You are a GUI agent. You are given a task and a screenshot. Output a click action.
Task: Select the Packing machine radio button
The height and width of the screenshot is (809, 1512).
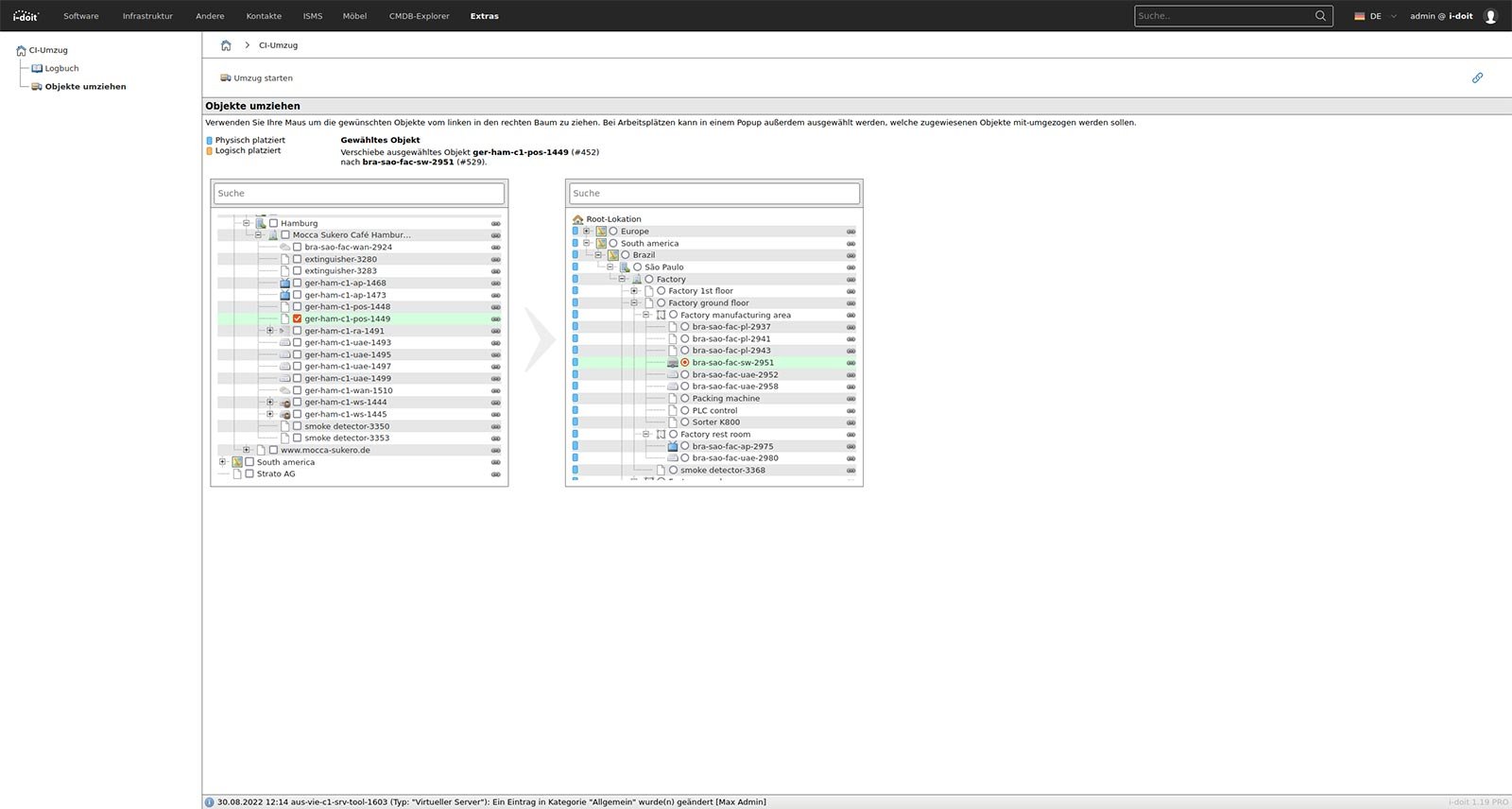(685, 399)
